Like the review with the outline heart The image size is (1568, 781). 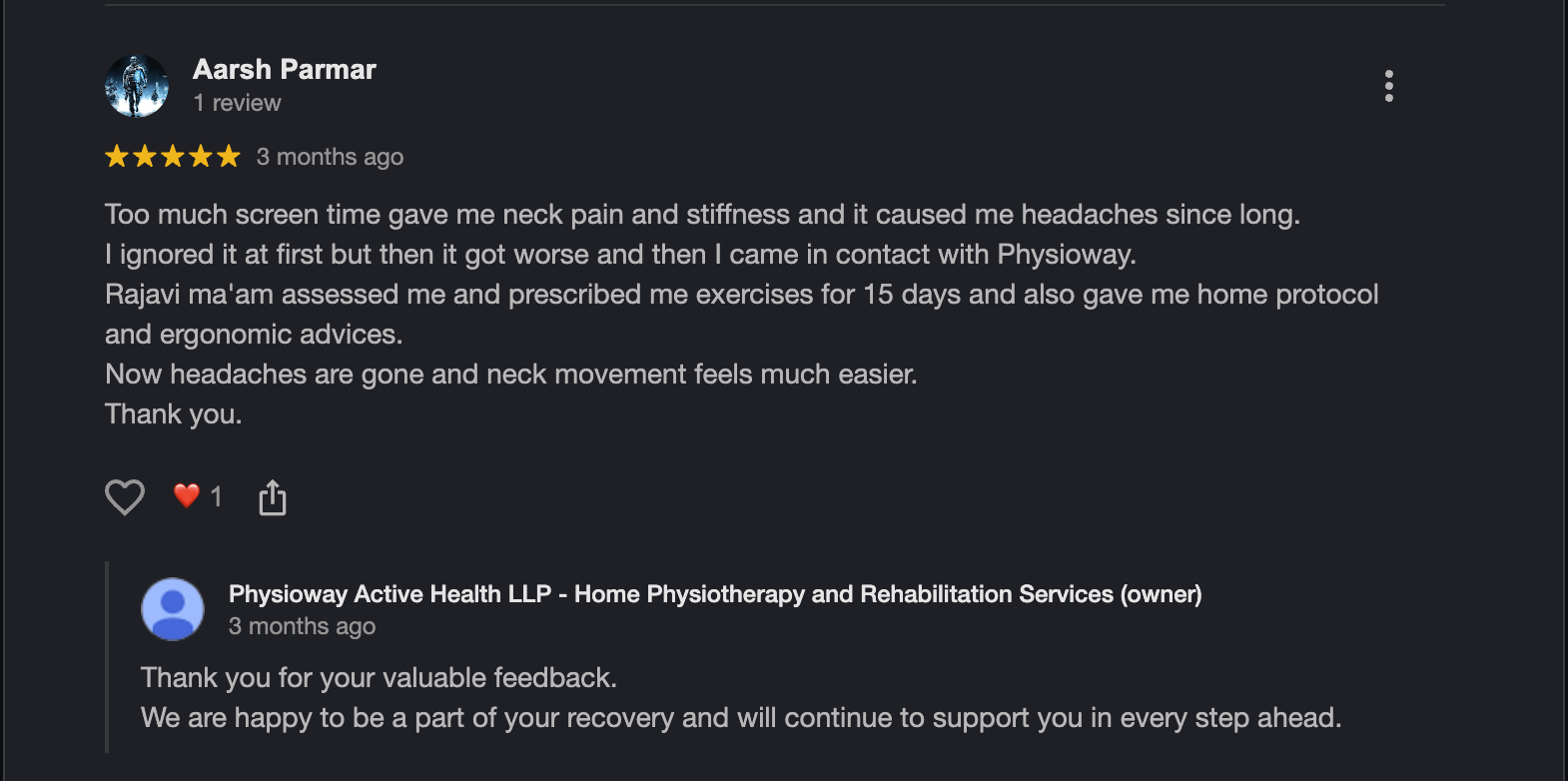click(x=125, y=496)
